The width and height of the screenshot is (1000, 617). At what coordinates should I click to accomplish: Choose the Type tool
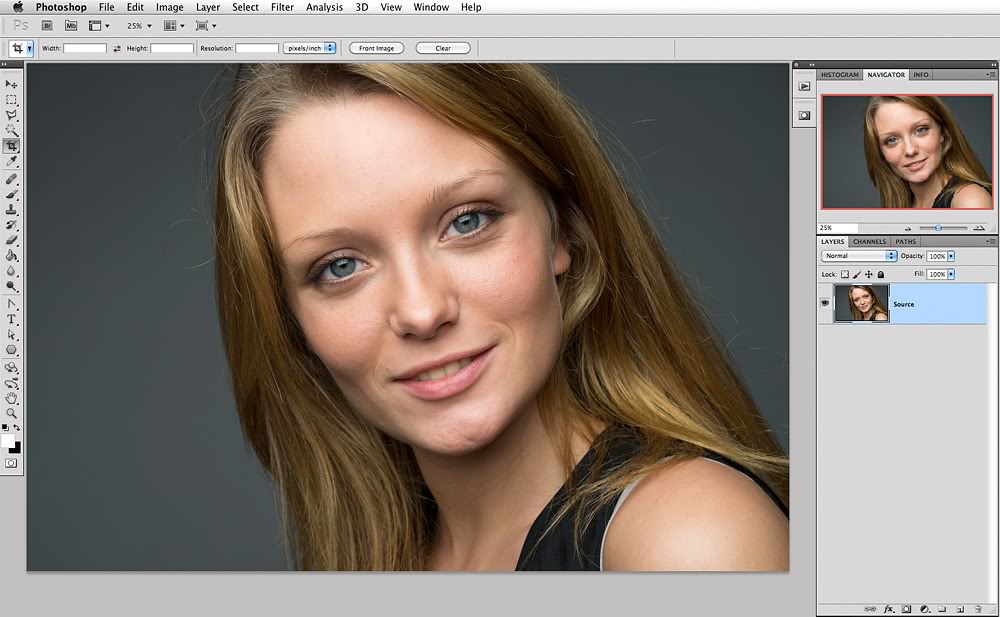tap(12, 319)
